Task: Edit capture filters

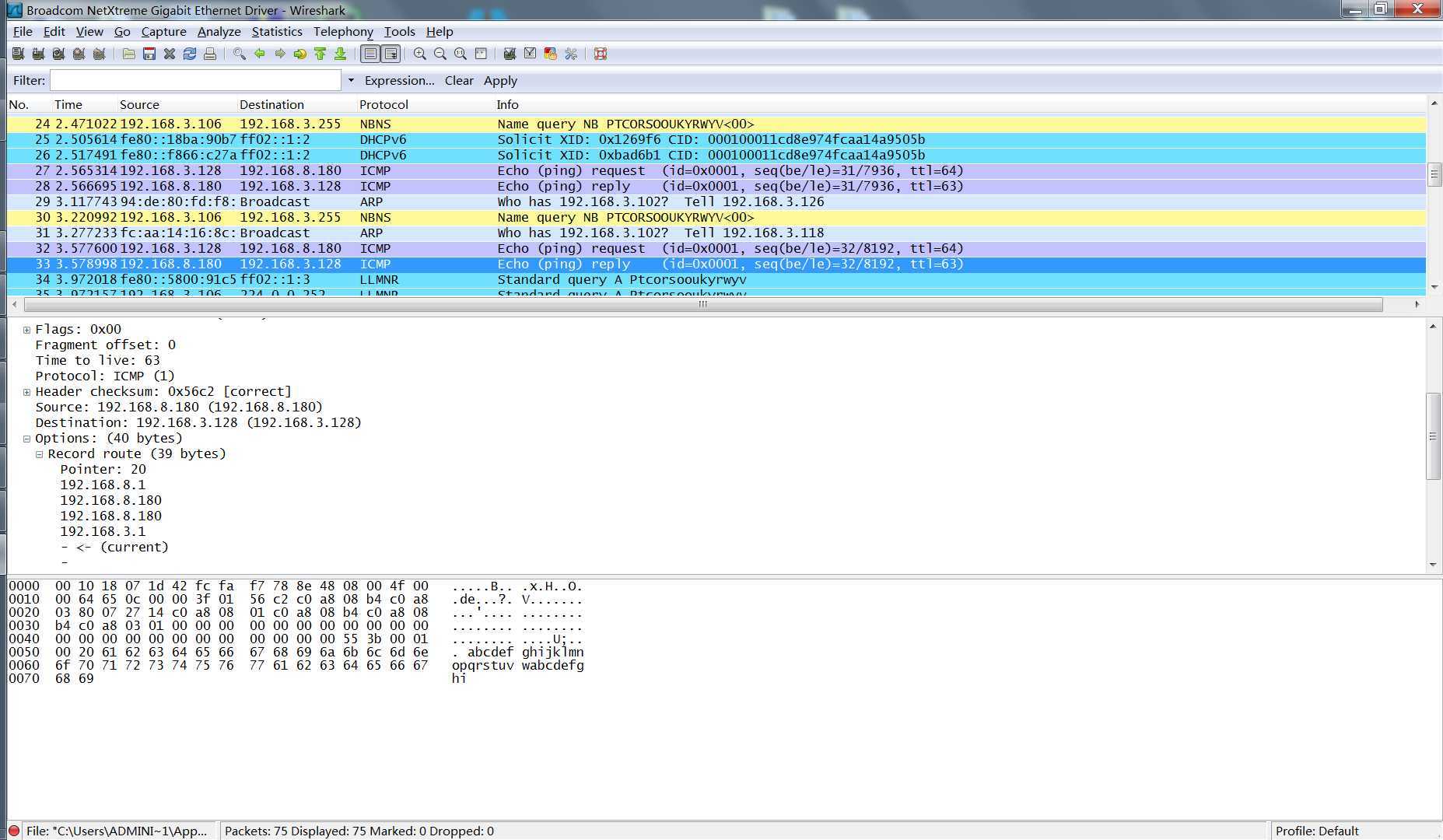Action: pos(510,54)
